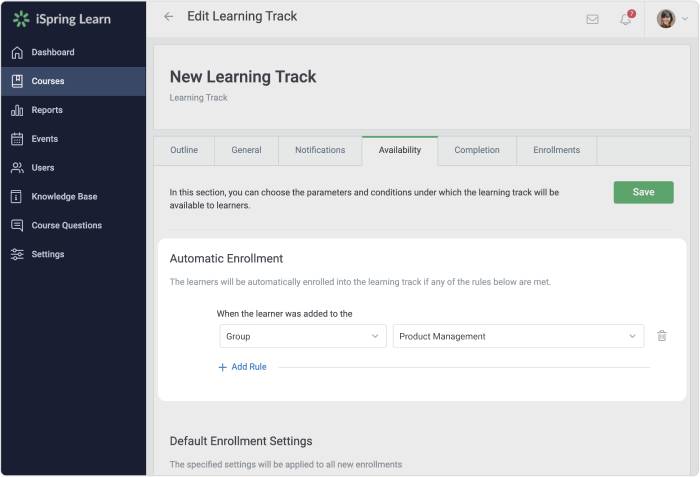Click the iSpring Learn brand name
The width and height of the screenshot is (700, 477).
pos(73,19)
